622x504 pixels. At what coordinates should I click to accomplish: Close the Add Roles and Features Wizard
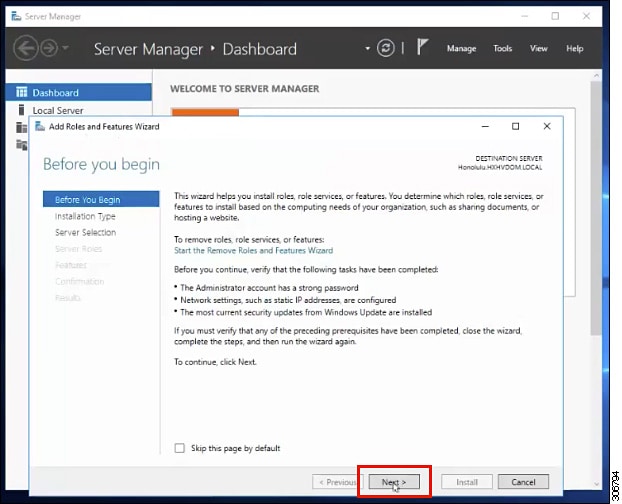coord(547,126)
